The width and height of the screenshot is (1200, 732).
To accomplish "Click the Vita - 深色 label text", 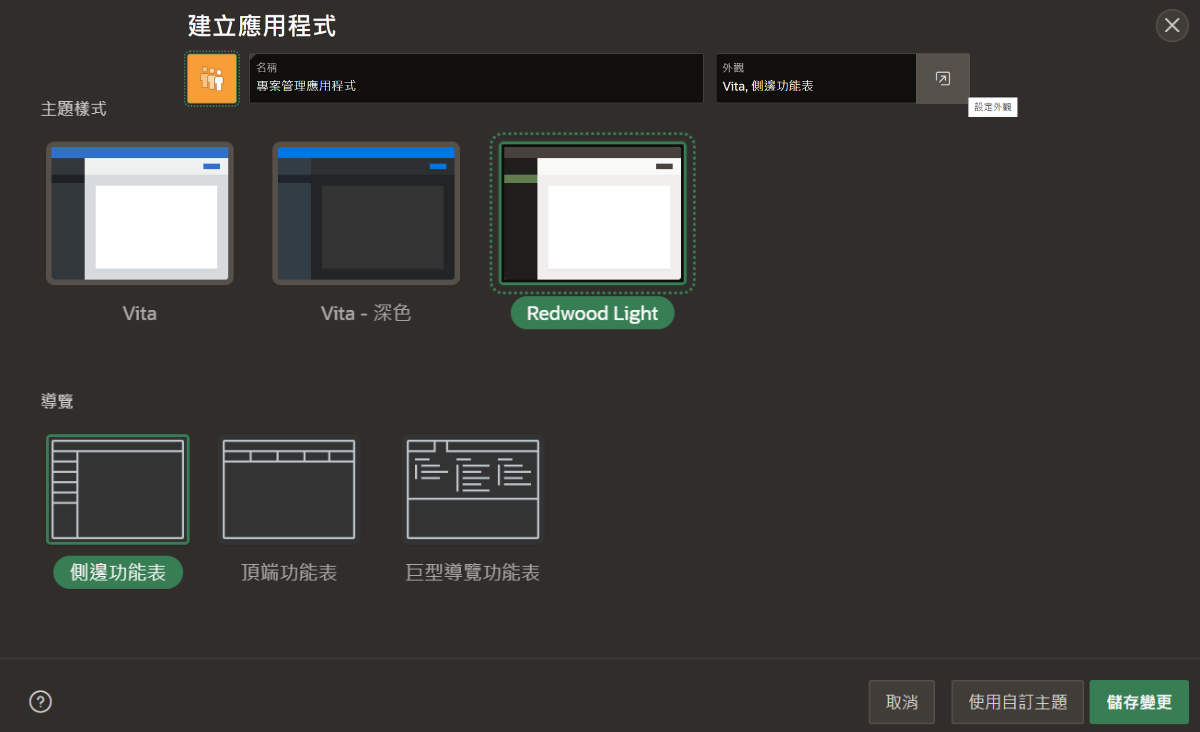I will 366,313.
